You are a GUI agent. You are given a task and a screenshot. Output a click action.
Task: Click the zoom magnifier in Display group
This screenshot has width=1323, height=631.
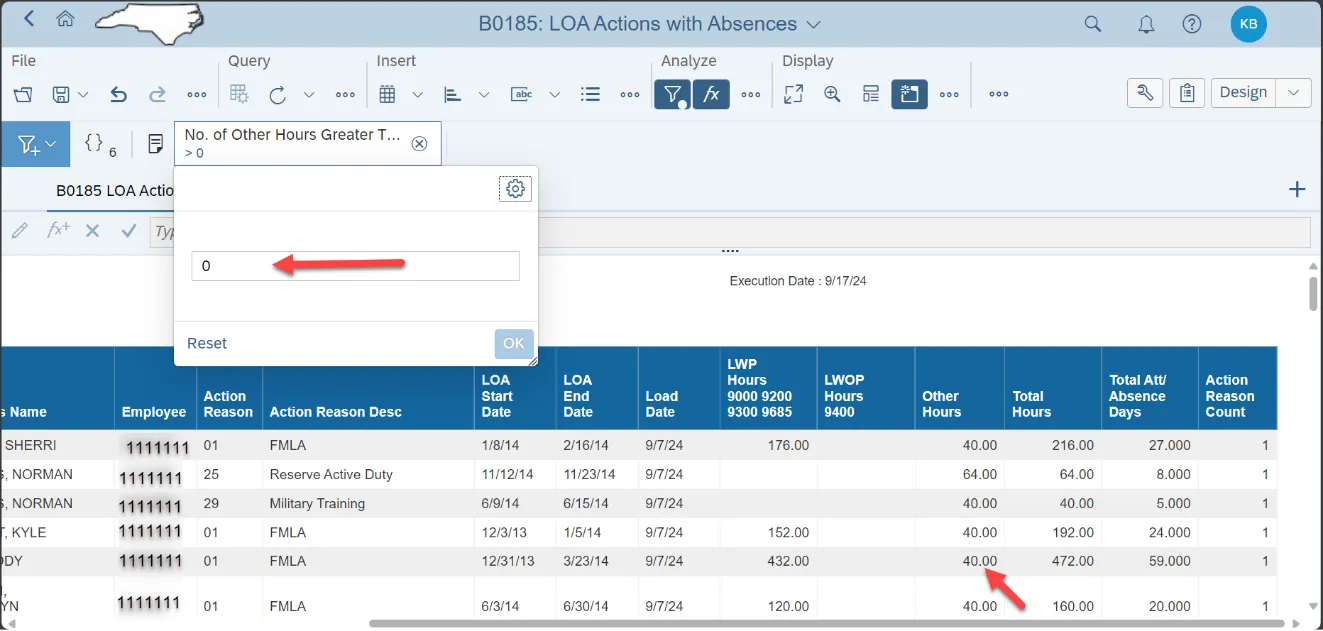(832, 94)
